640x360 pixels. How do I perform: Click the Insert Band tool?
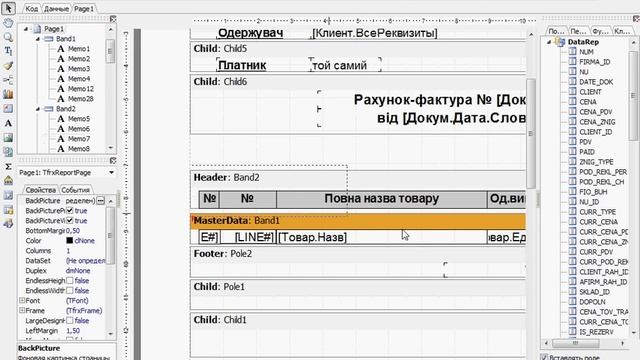tap(8, 80)
